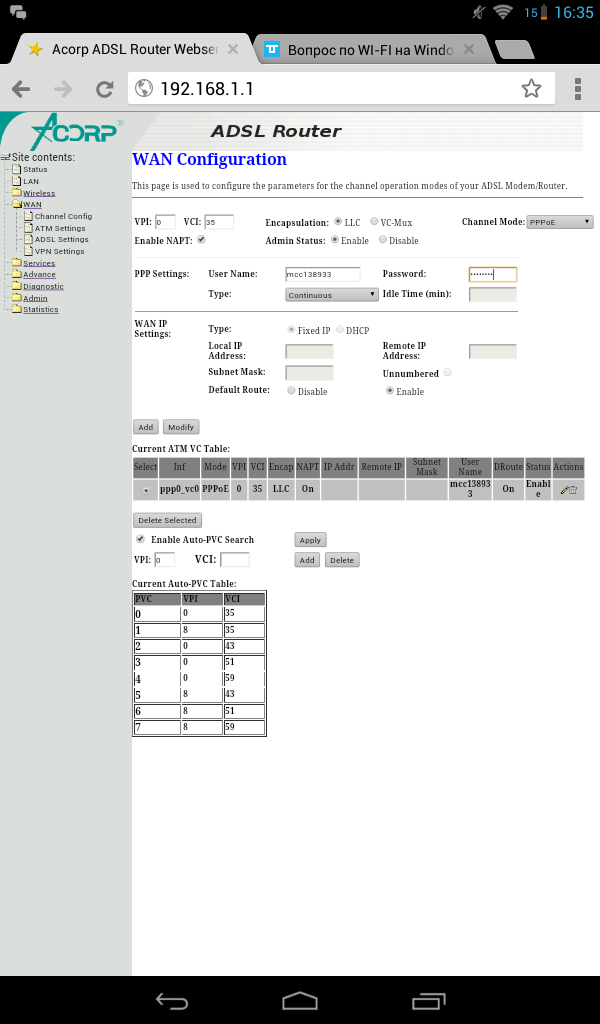Close the Acorp ADSL Router tab
The height and width of the screenshot is (1024, 600).
pyautogui.click(x=233, y=50)
